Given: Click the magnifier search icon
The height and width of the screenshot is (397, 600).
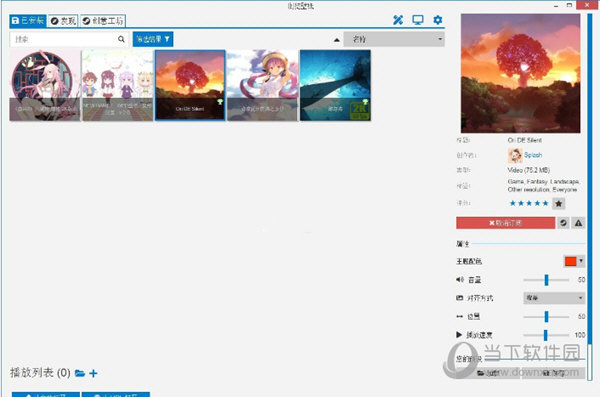Looking at the screenshot, I should 121,39.
